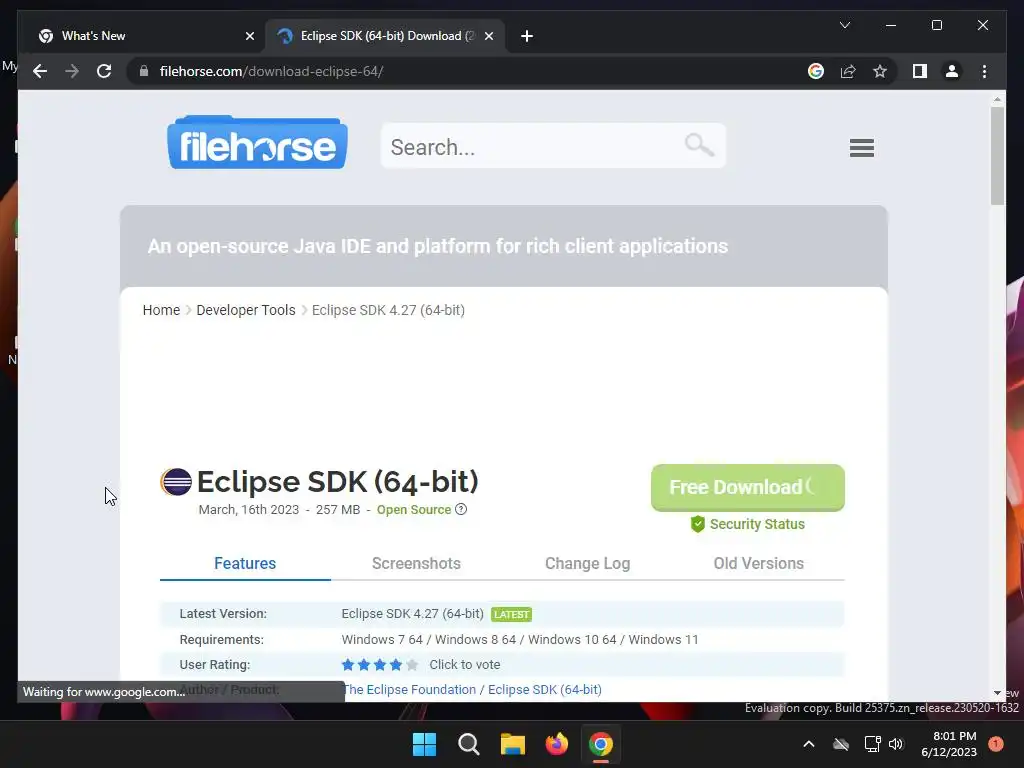Click the OneDrive cloud tray icon
Screen dimensions: 1024x768
tap(841, 744)
